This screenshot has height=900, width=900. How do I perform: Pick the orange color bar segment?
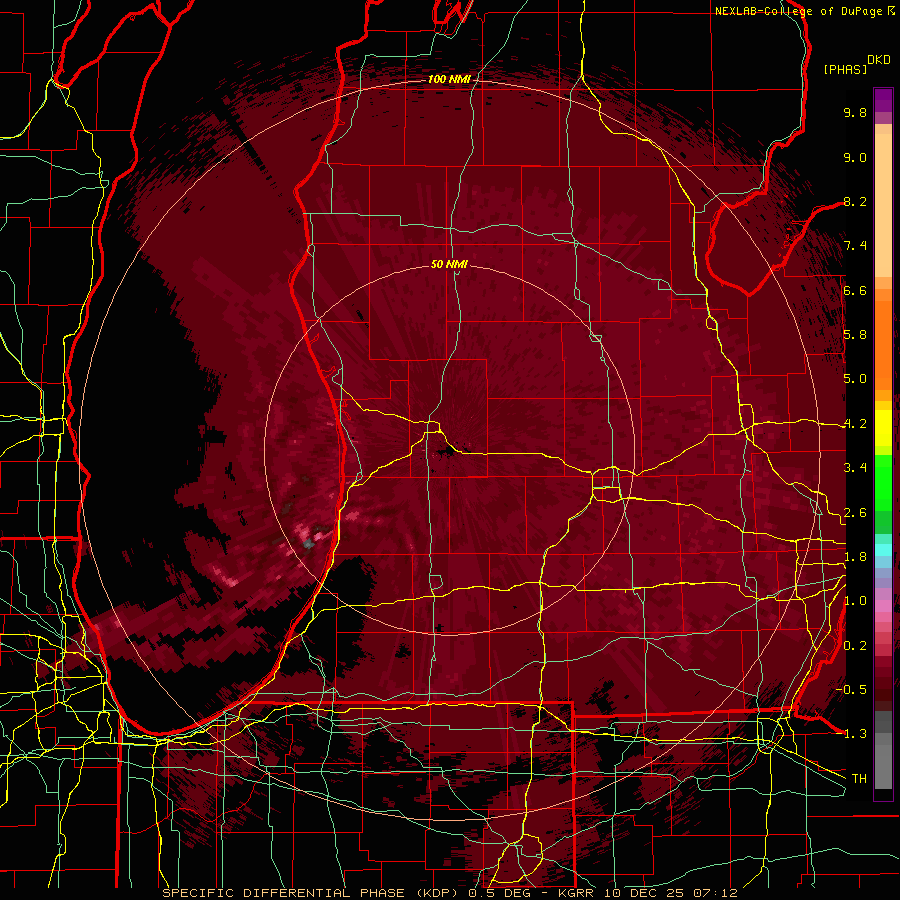tap(883, 344)
